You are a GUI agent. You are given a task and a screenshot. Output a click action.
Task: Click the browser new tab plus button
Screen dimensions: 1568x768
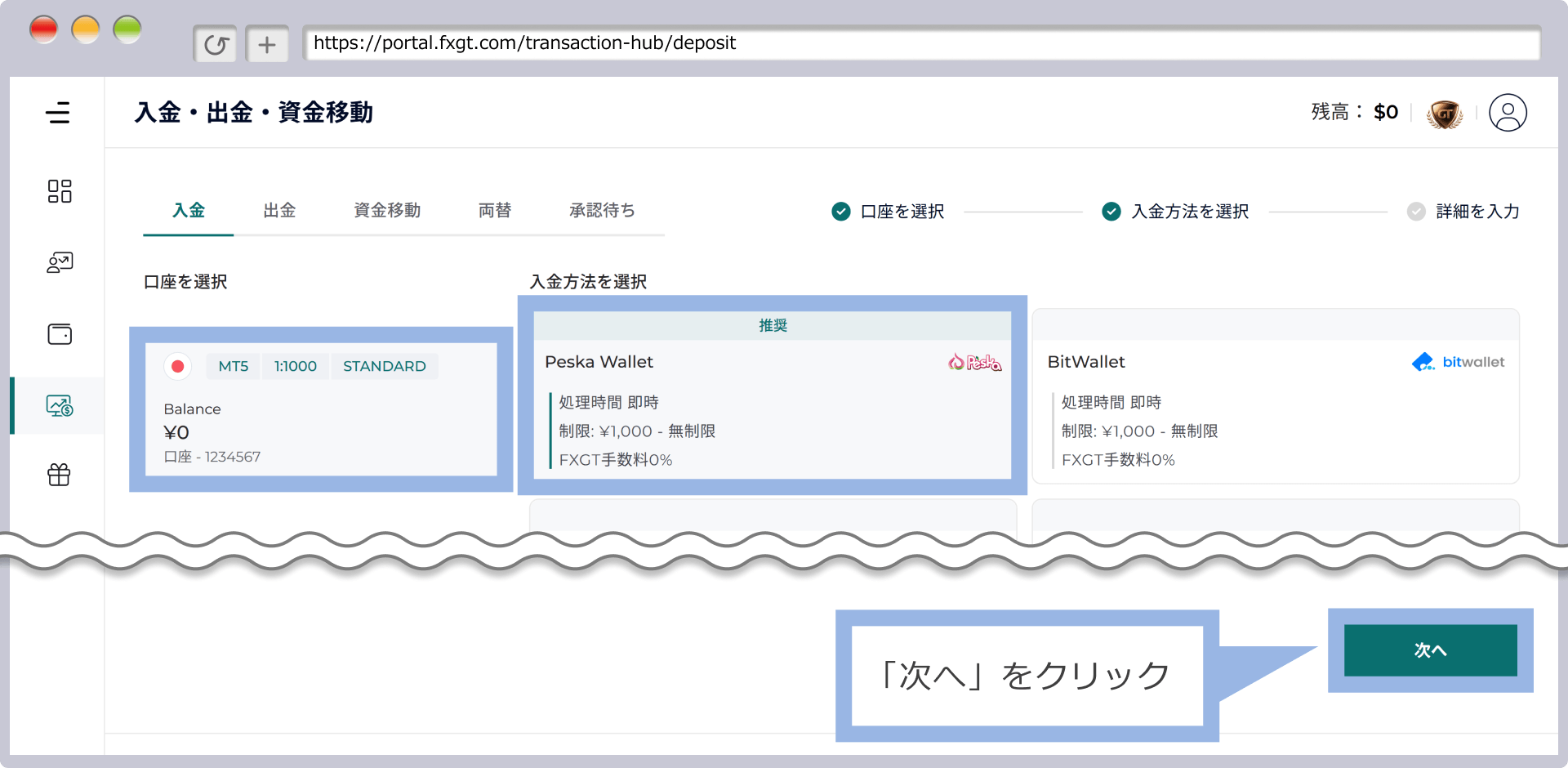267,44
